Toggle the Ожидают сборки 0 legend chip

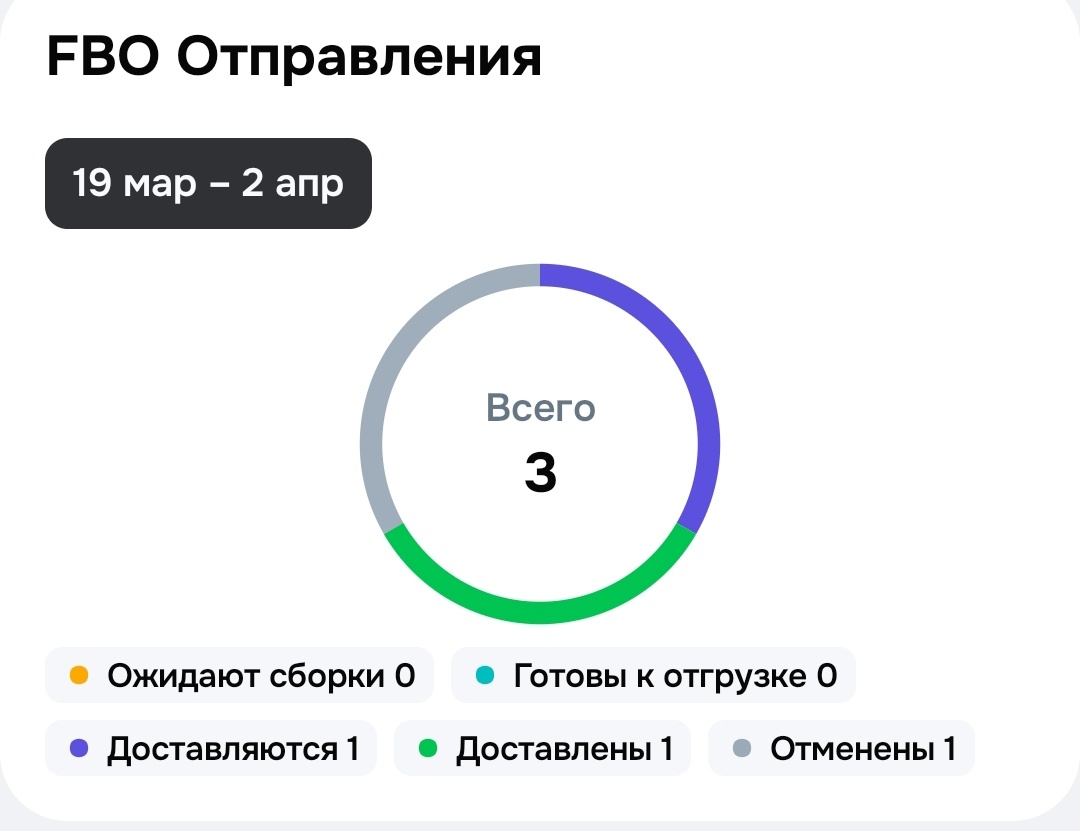tap(240, 674)
